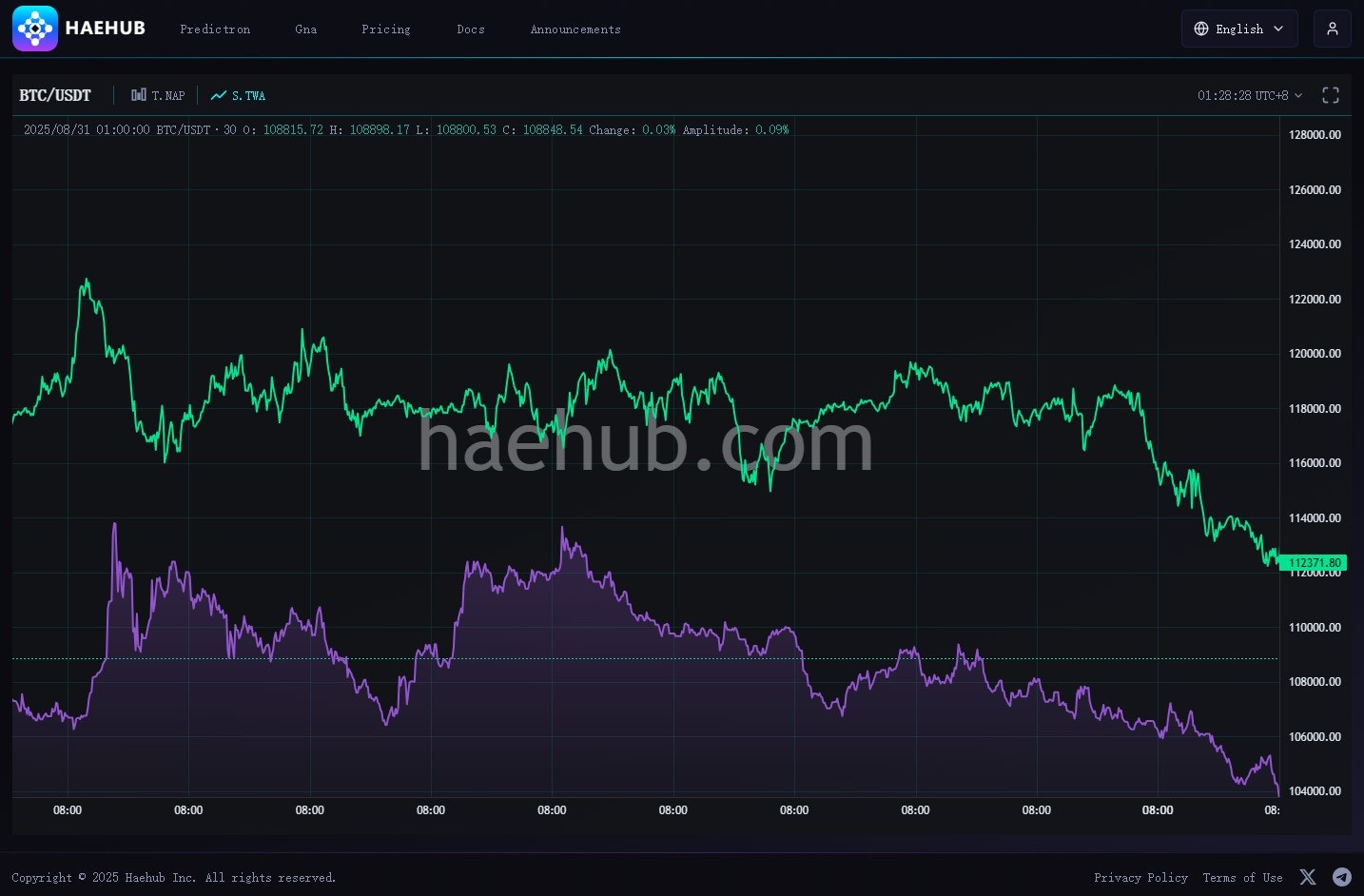Click the Copyright 2025 Haehub Inc. text
The height and width of the screenshot is (896, 1364).
point(174,878)
